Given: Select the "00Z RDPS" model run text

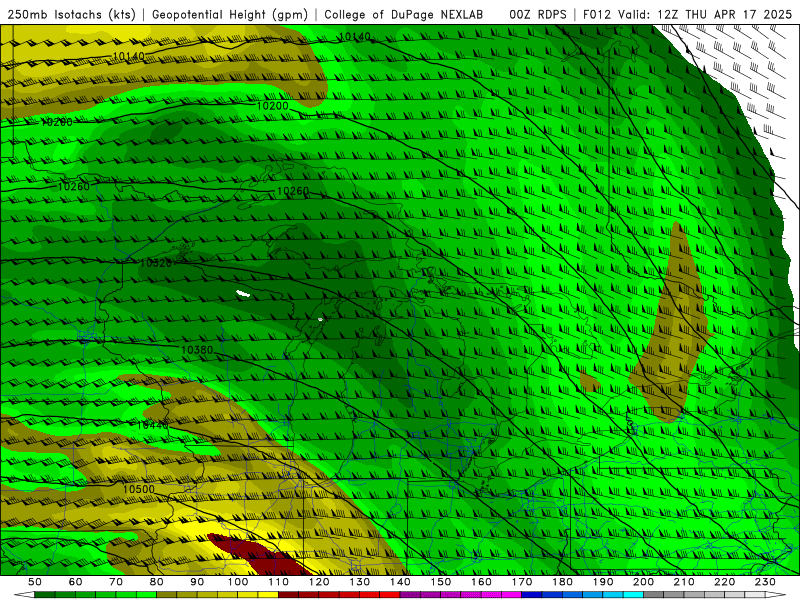Looking at the screenshot, I should 538,15.
